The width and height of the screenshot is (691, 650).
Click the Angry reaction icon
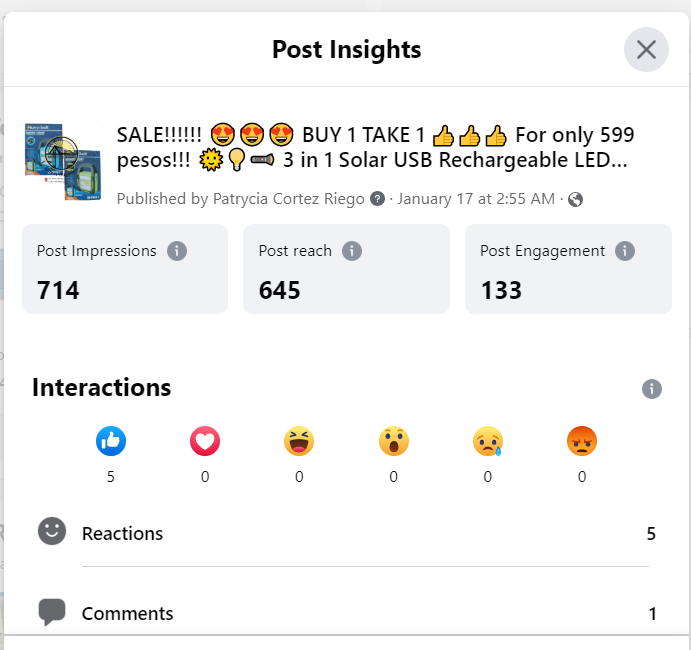(582, 441)
